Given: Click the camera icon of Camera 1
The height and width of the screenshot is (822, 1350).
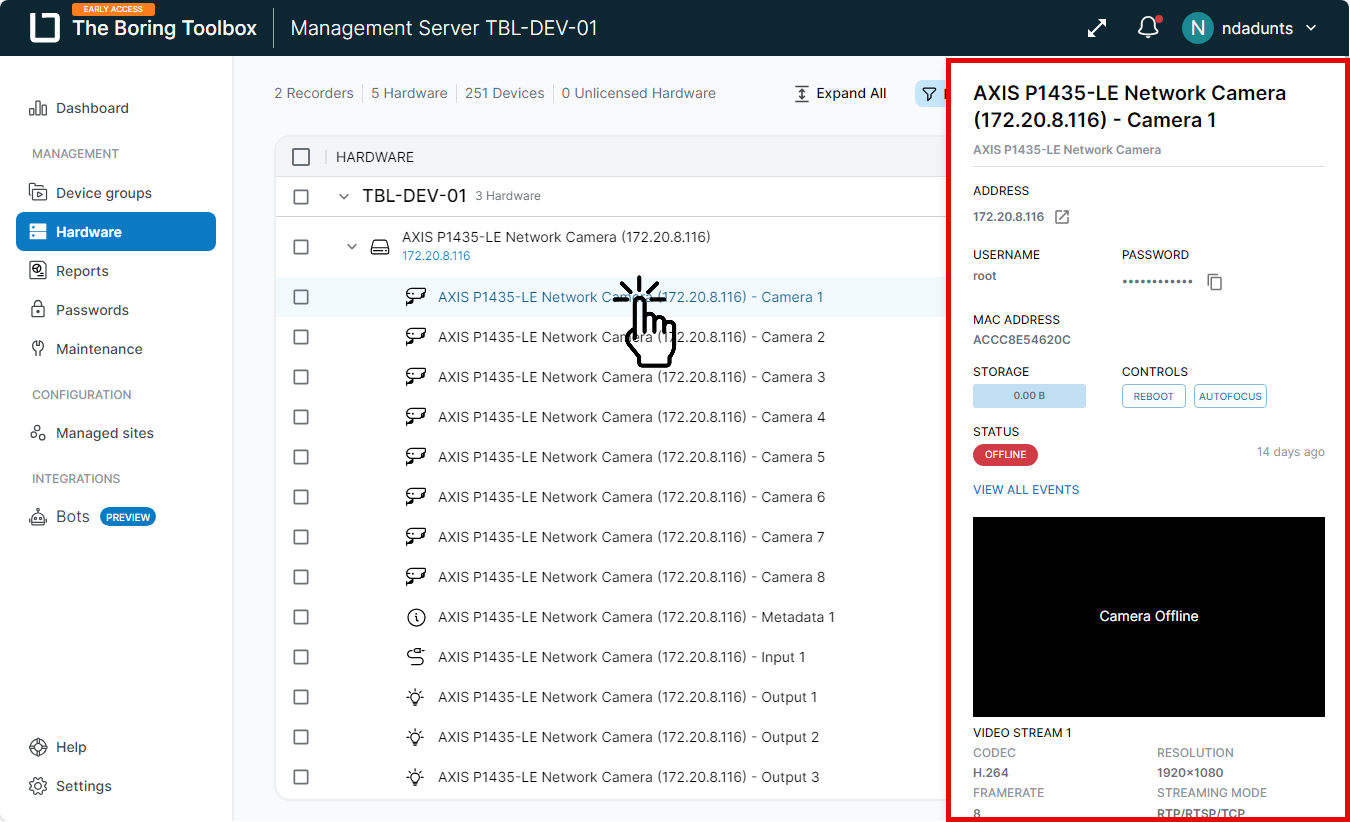Looking at the screenshot, I should point(416,297).
